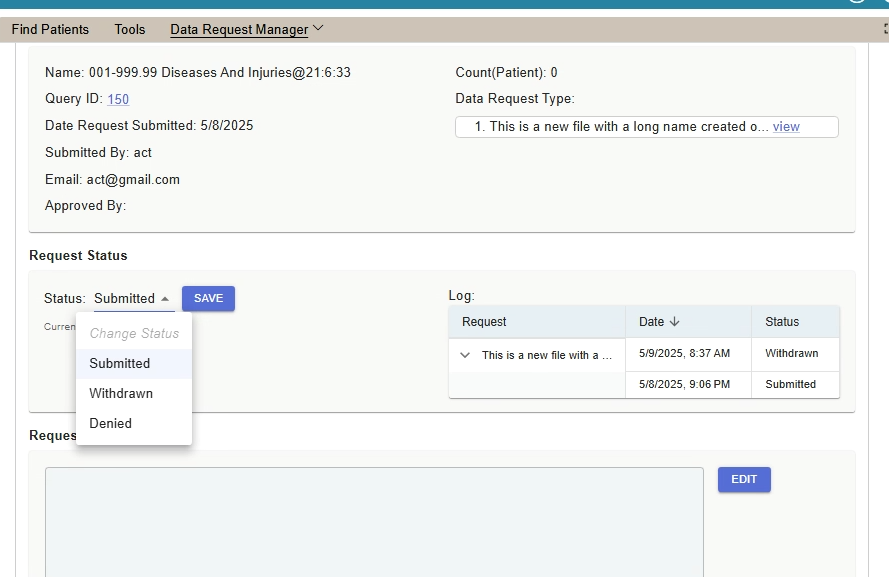
Task: Click the Withdrawn status cell in the log
Action: (x=791, y=354)
